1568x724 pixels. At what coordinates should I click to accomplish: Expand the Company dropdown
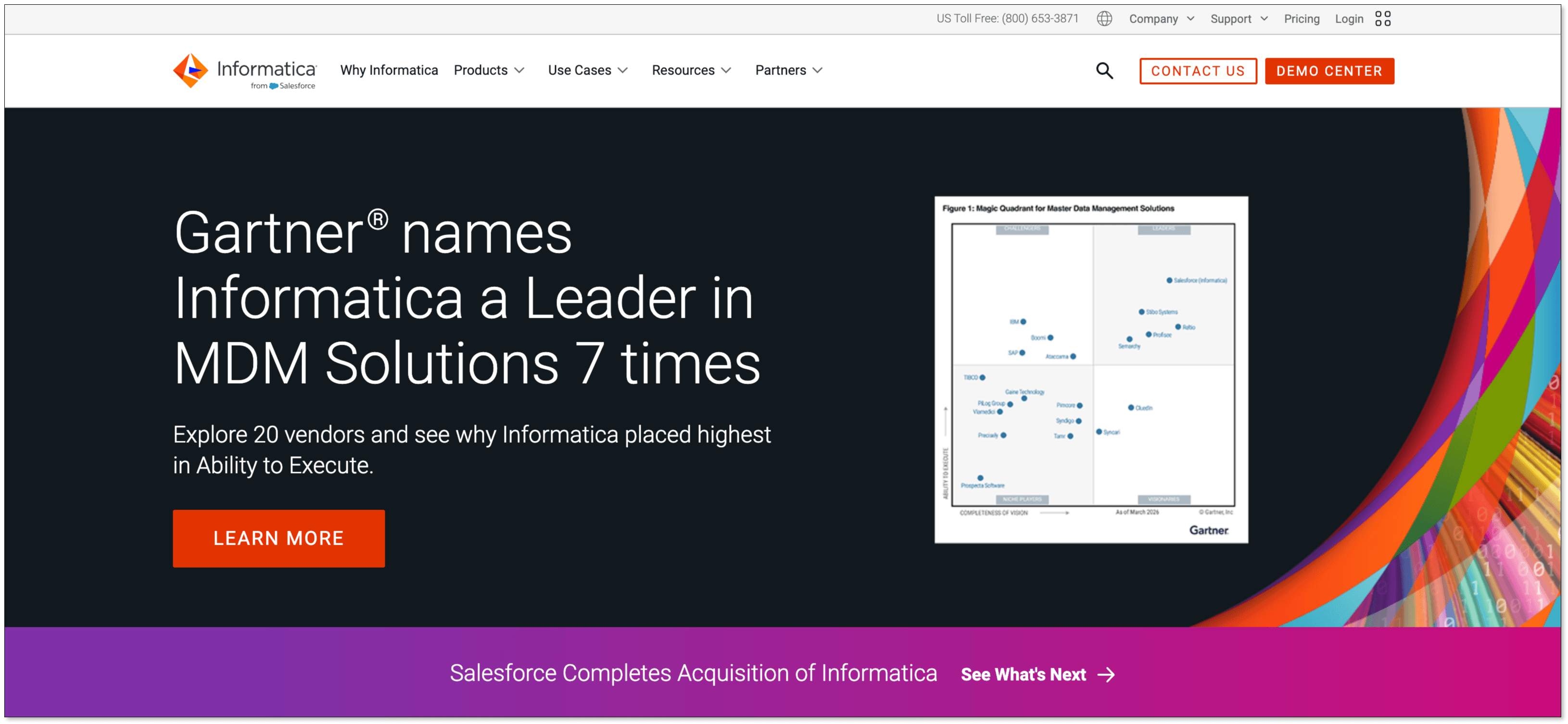point(1162,19)
